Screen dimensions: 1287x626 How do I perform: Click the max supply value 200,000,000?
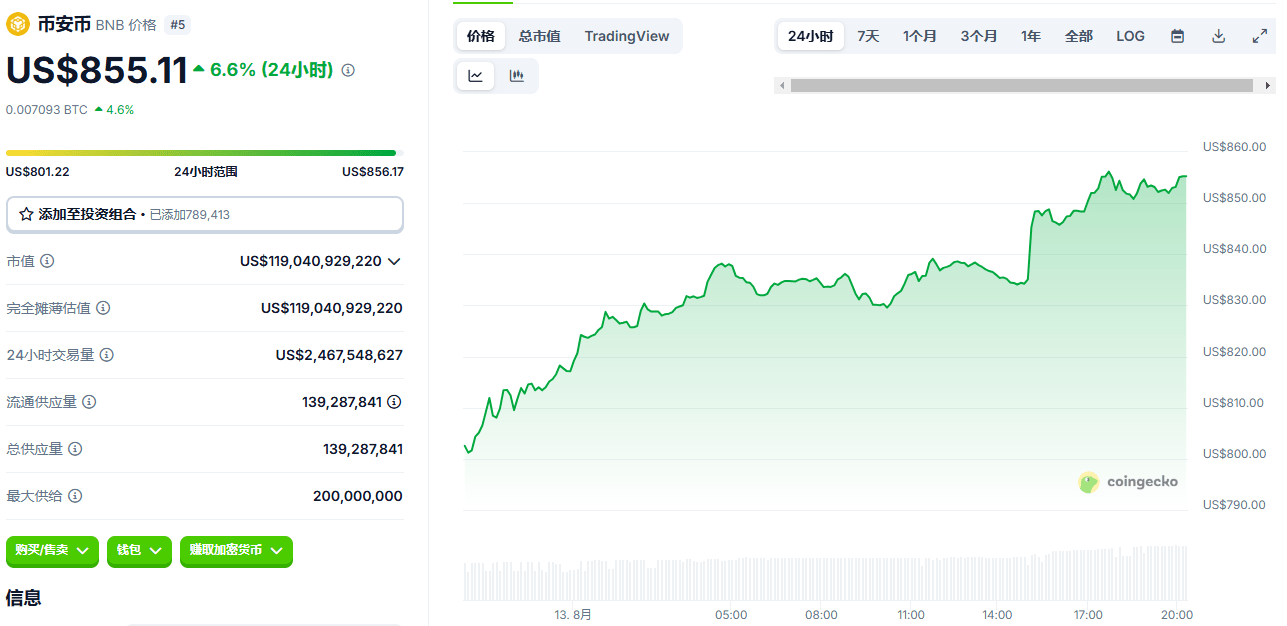tap(358, 496)
